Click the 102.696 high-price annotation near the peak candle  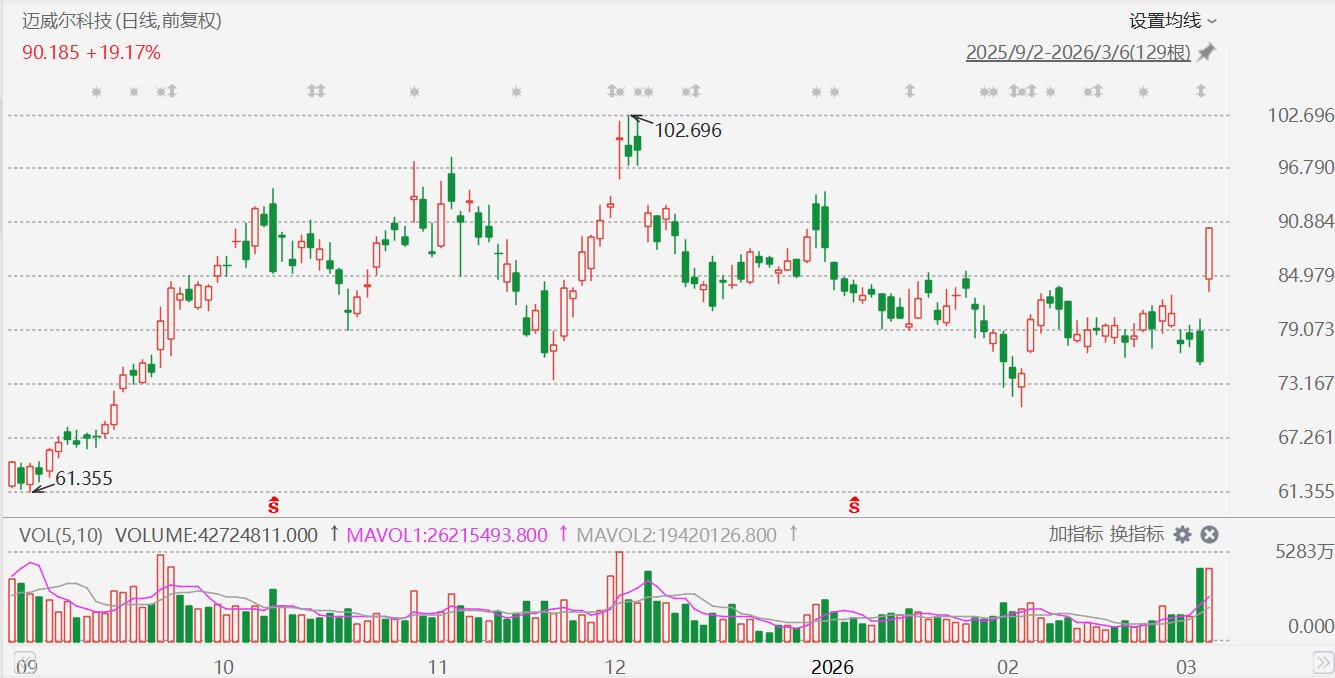687,130
